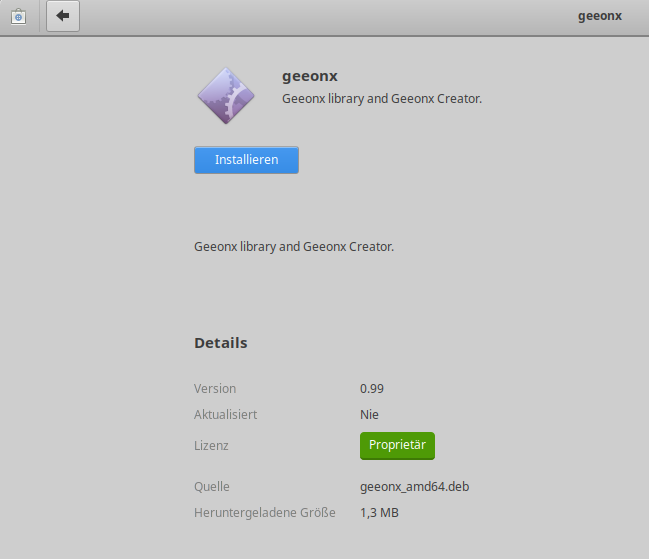
Task: Click the empty header bar area
Action: pos(320,16)
